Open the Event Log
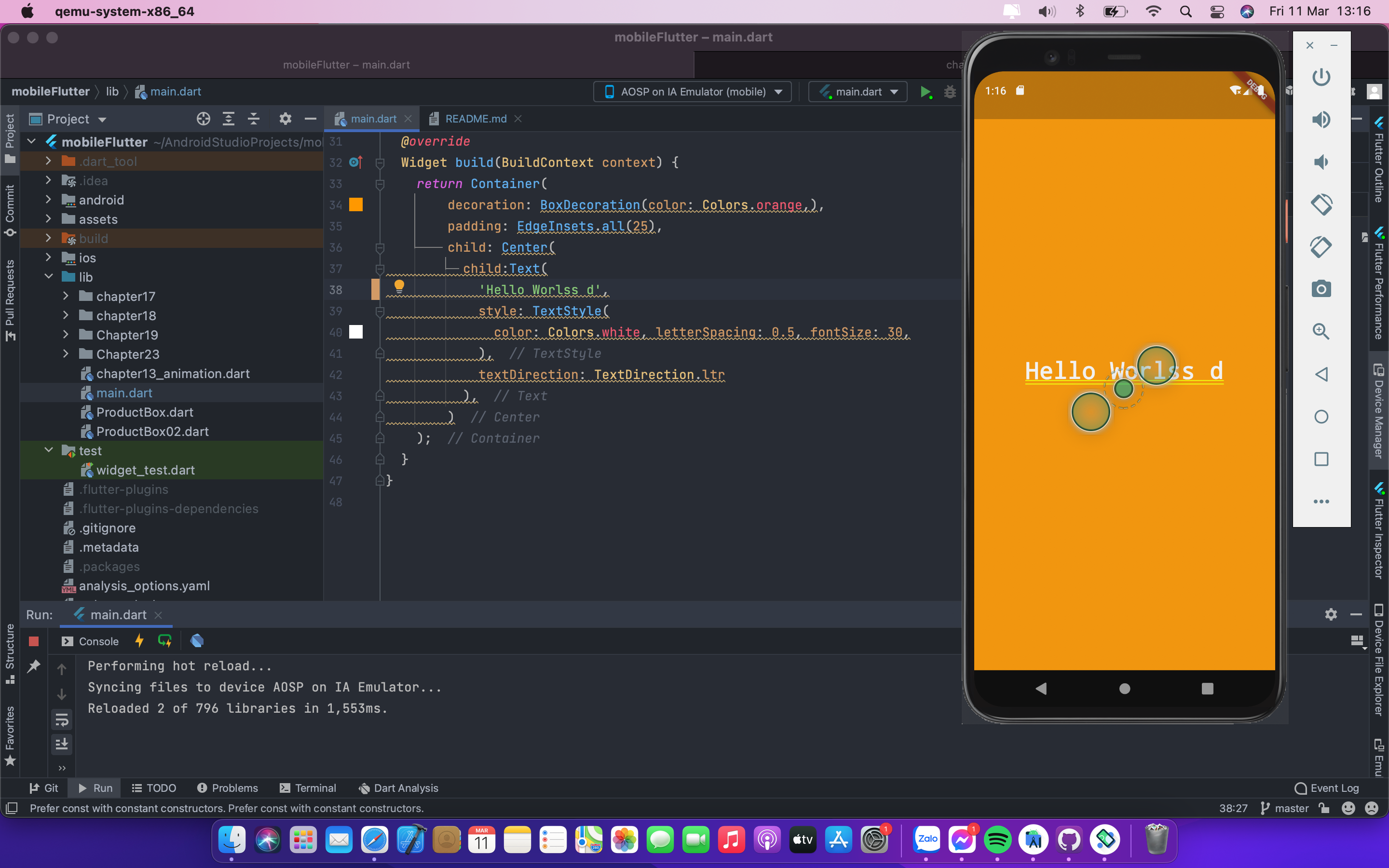This screenshot has height=868, width=1389. [x=1326, y=788]
